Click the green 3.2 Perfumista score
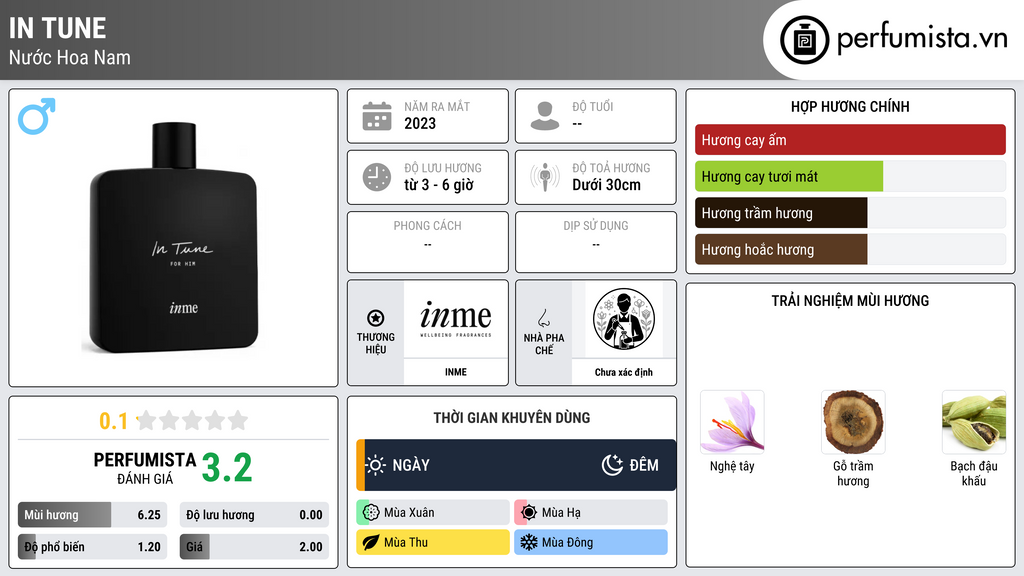Viewport: 1024px width, 576px height. coord(227,468)
